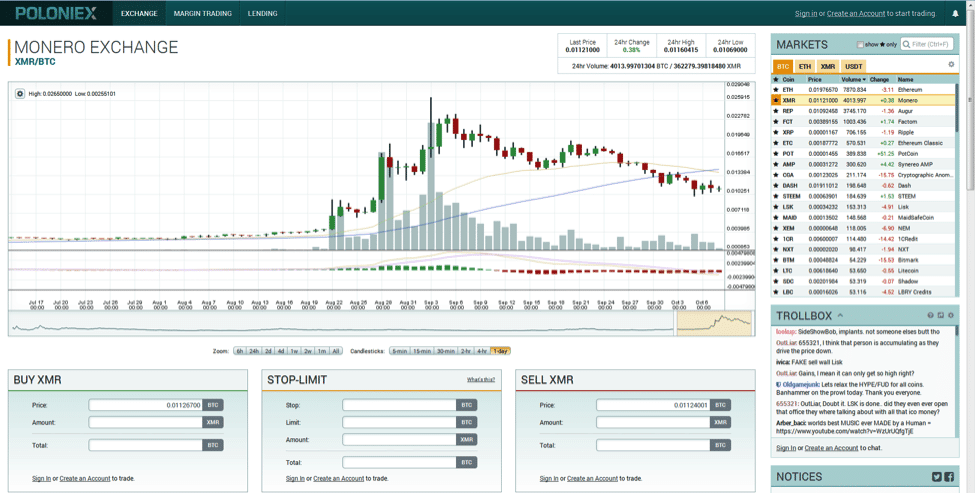Select 4-hr candlesticks
975x494 pixels.
pyautogui.click(x=482, y=351)
